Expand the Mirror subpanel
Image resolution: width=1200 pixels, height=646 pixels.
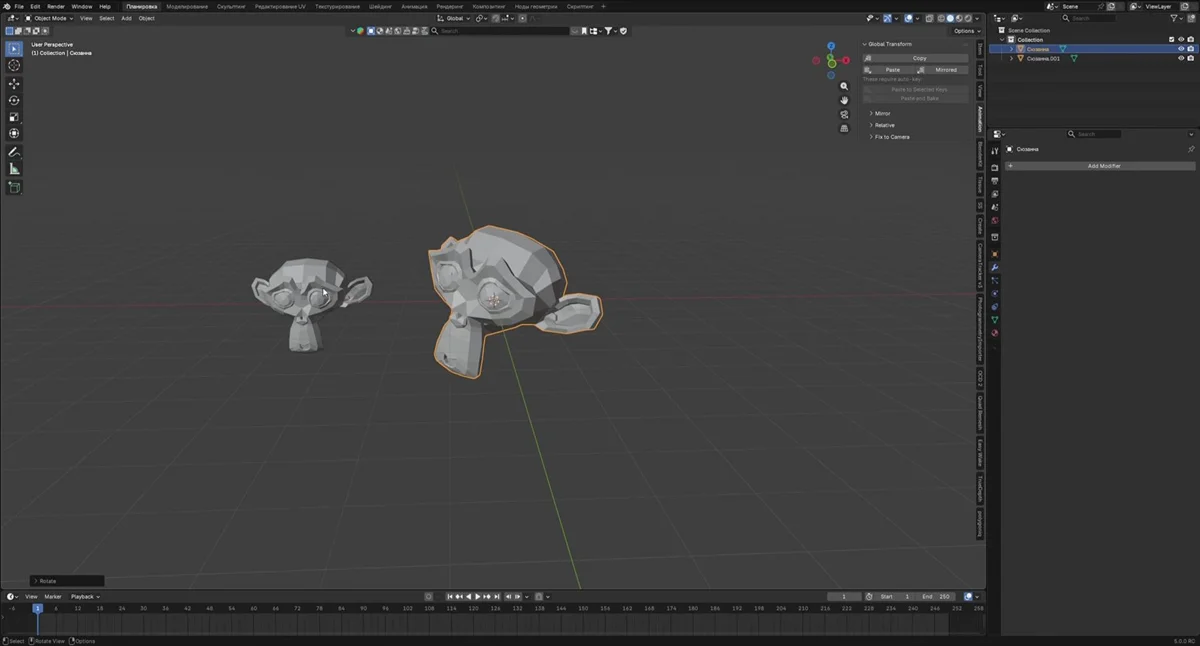(882, 113)
